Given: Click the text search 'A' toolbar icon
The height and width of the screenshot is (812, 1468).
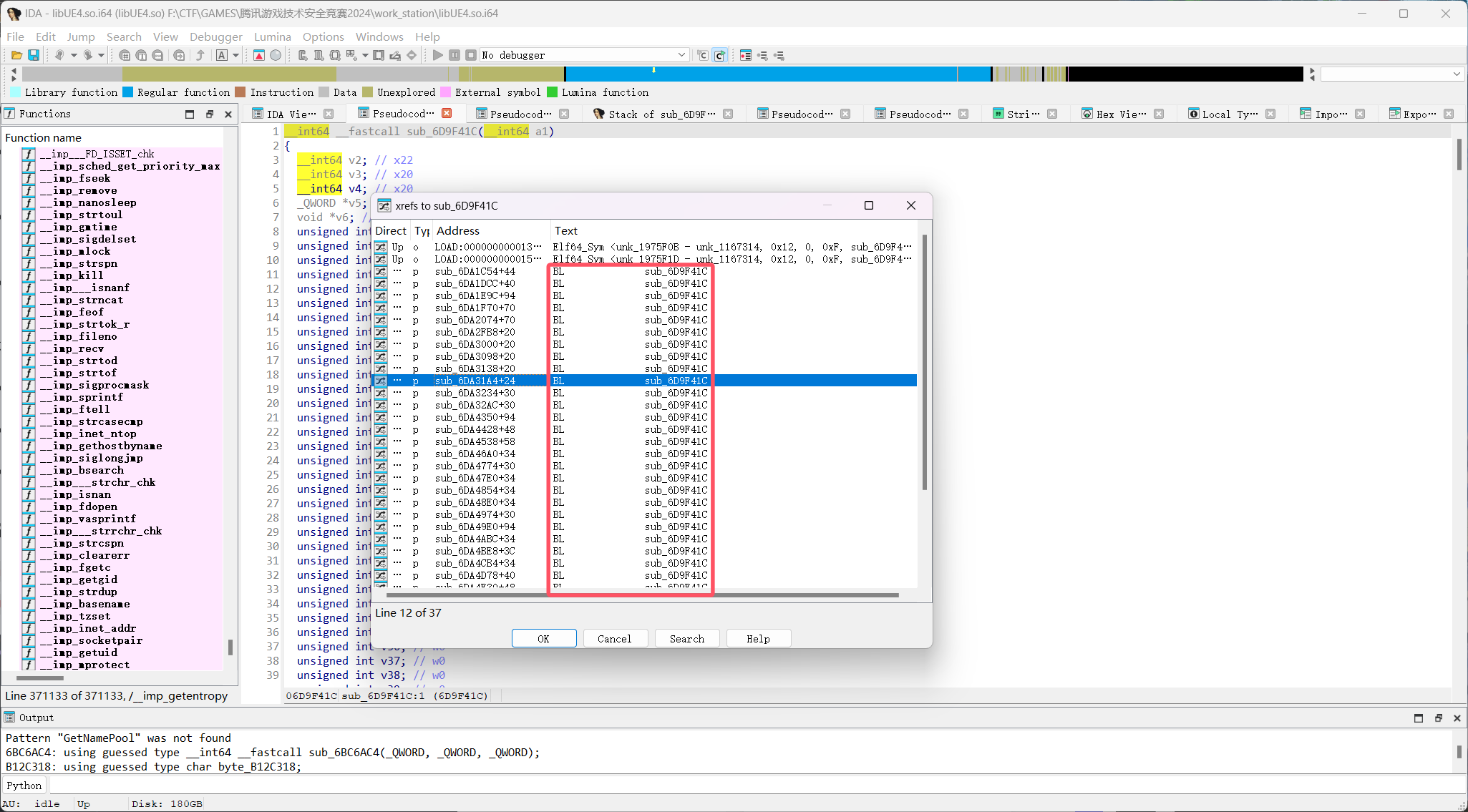Looking at the screenshot, I should click(222, 55).
